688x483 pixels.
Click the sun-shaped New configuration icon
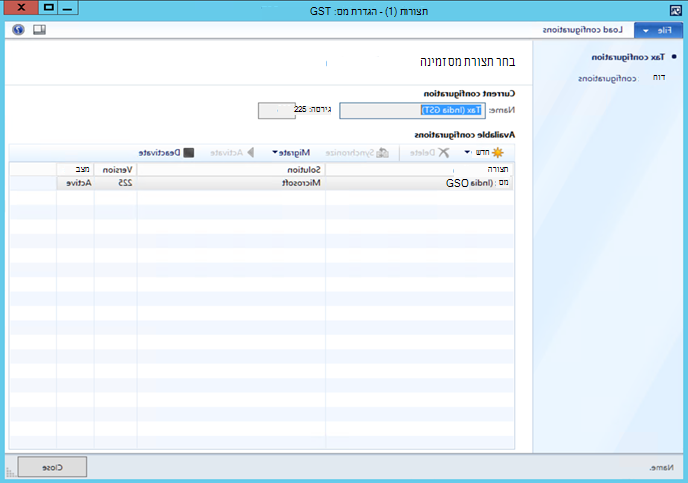(498, 153)
